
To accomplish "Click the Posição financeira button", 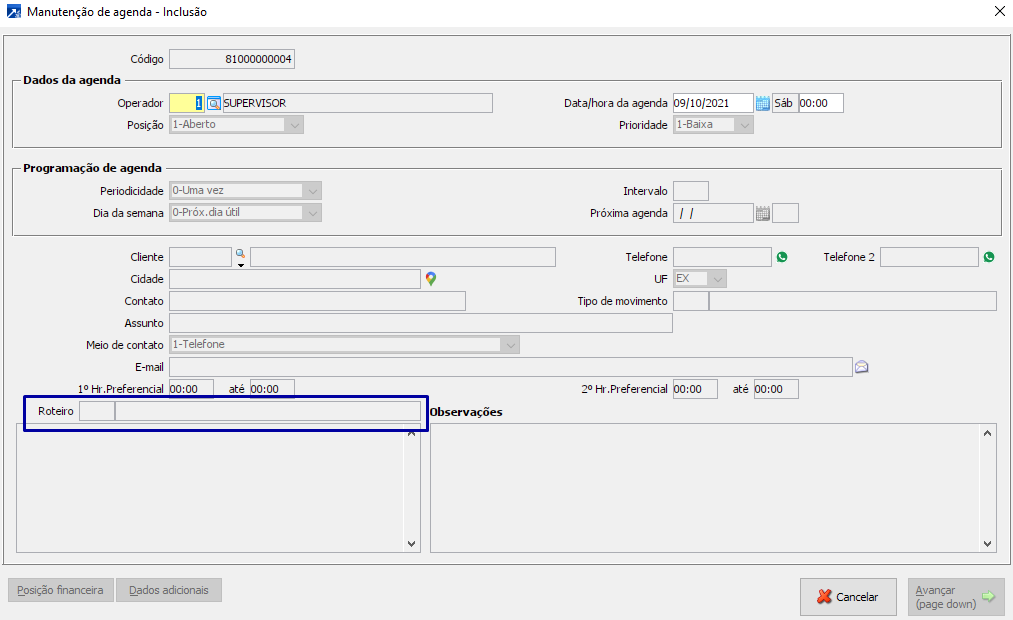I will click(61, 590).
